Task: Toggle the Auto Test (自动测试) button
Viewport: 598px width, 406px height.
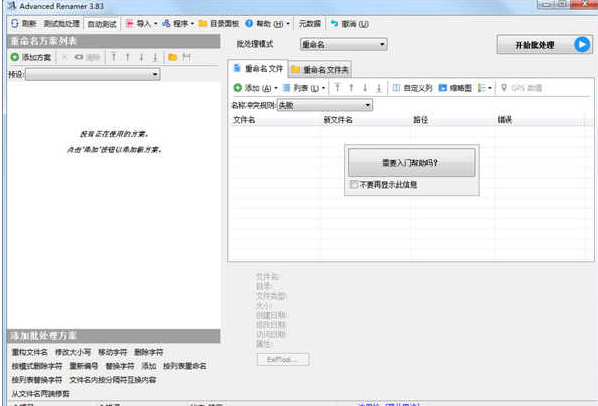Action: click(102, 24)
